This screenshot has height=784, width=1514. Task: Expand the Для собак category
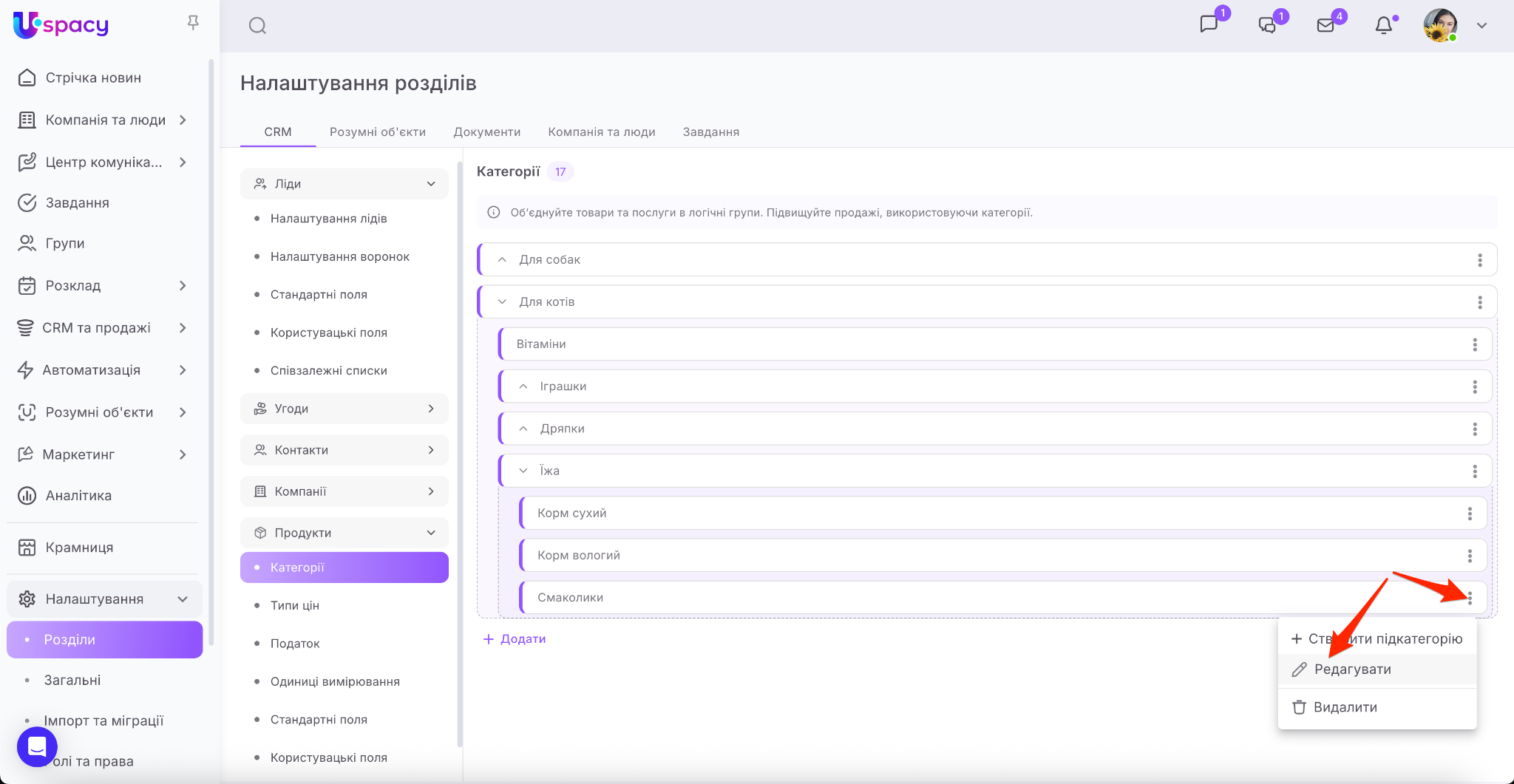[503, 259]
